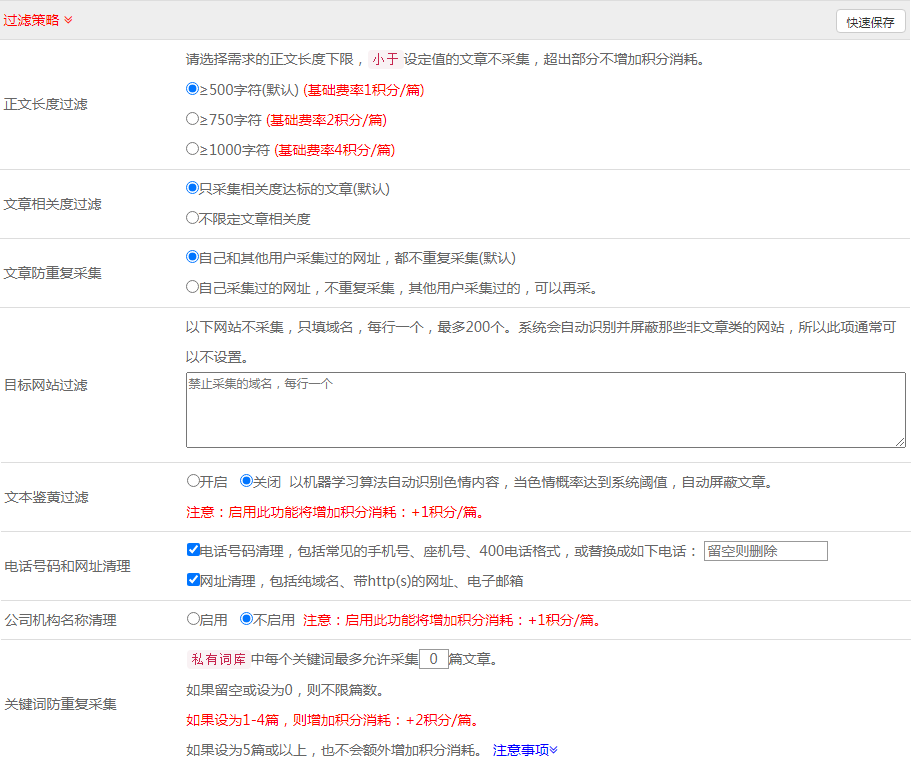Toggle the 电话号码清理 checkbox
This screenshot has height=768, width=912.
tap(193, 550)
